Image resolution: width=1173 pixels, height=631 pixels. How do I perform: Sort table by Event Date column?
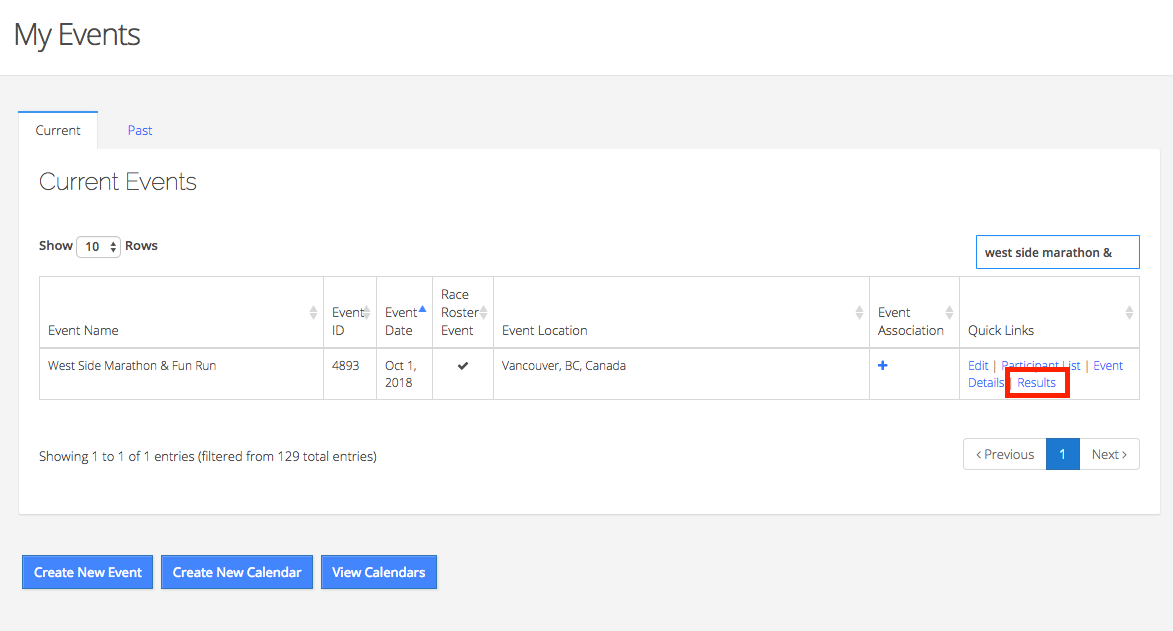click(405, 312)
